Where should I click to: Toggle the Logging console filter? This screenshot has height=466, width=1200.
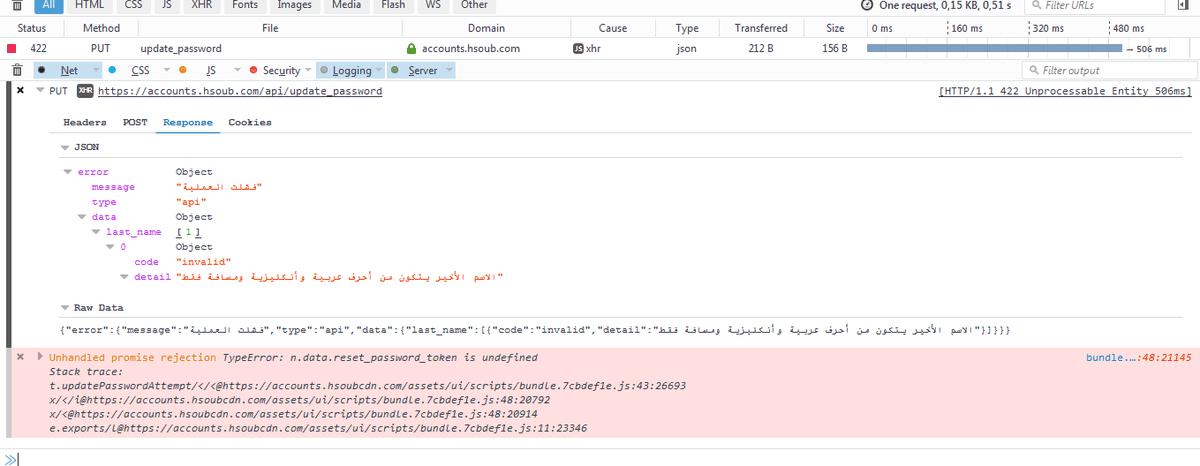pos(351,70)
